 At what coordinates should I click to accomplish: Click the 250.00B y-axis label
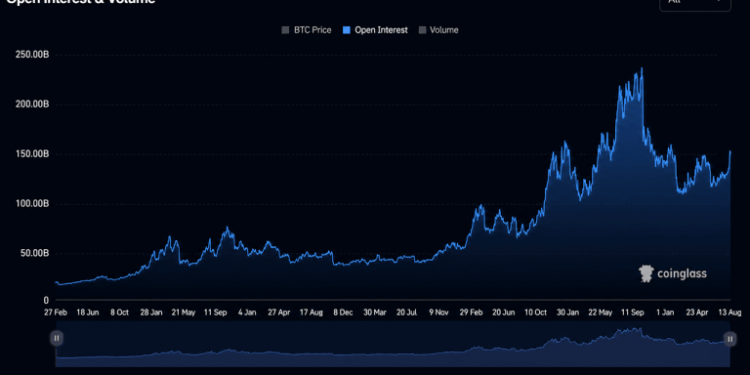(x=32, y=55)
